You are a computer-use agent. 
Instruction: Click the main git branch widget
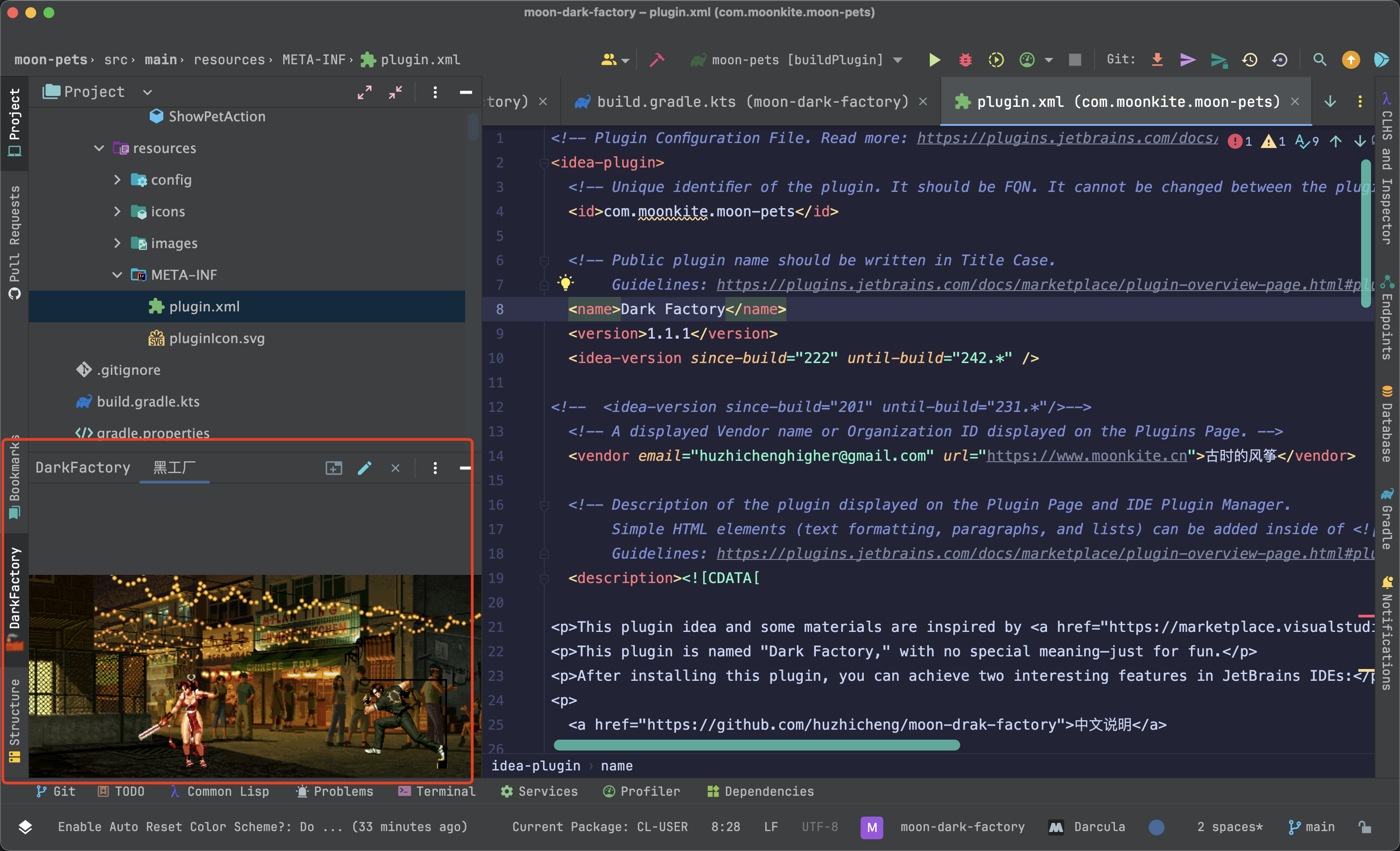pyautogui.click(x=1311, y=827)
